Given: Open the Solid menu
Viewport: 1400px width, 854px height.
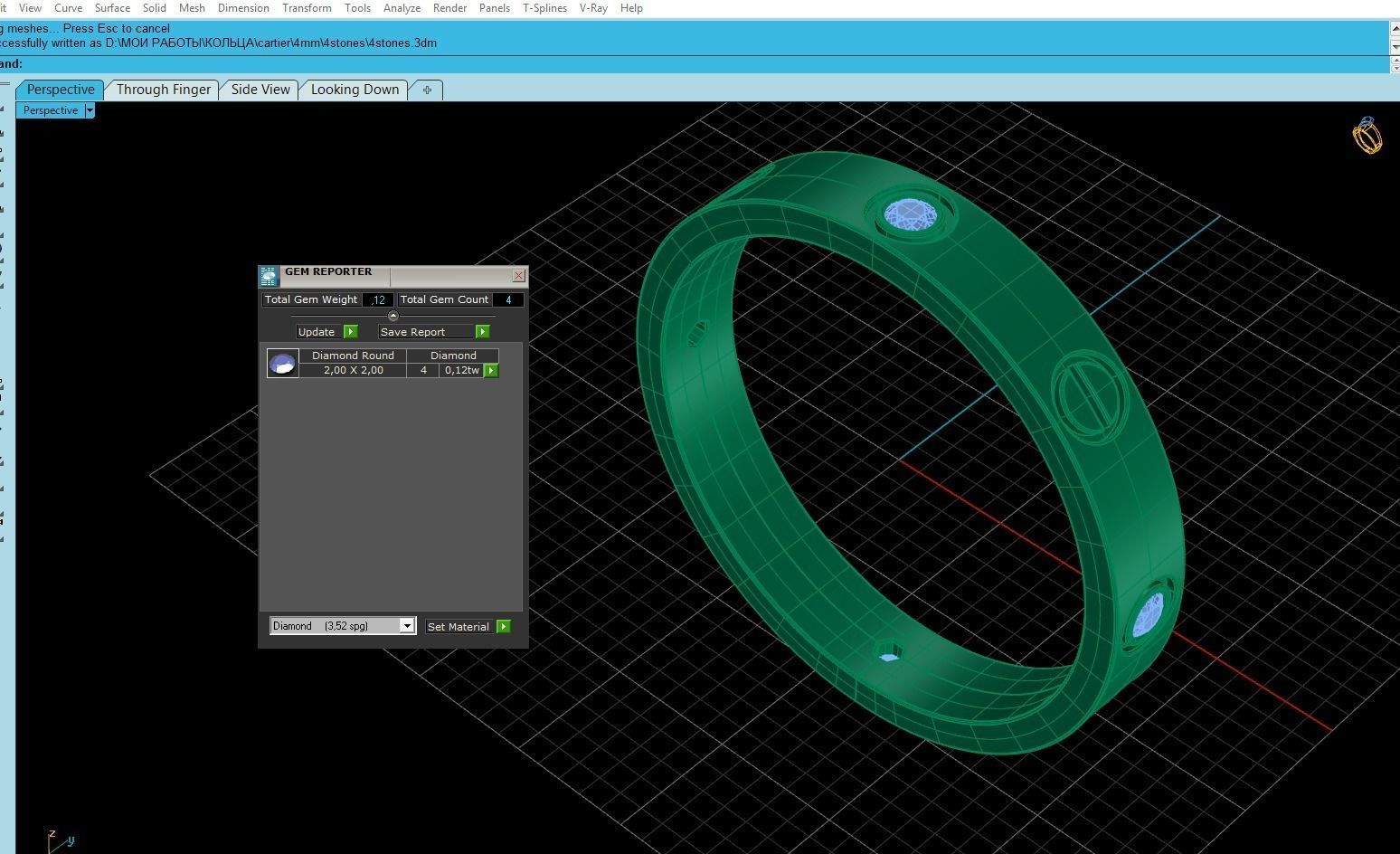Looking at the screenshot, I should point(154,8).
